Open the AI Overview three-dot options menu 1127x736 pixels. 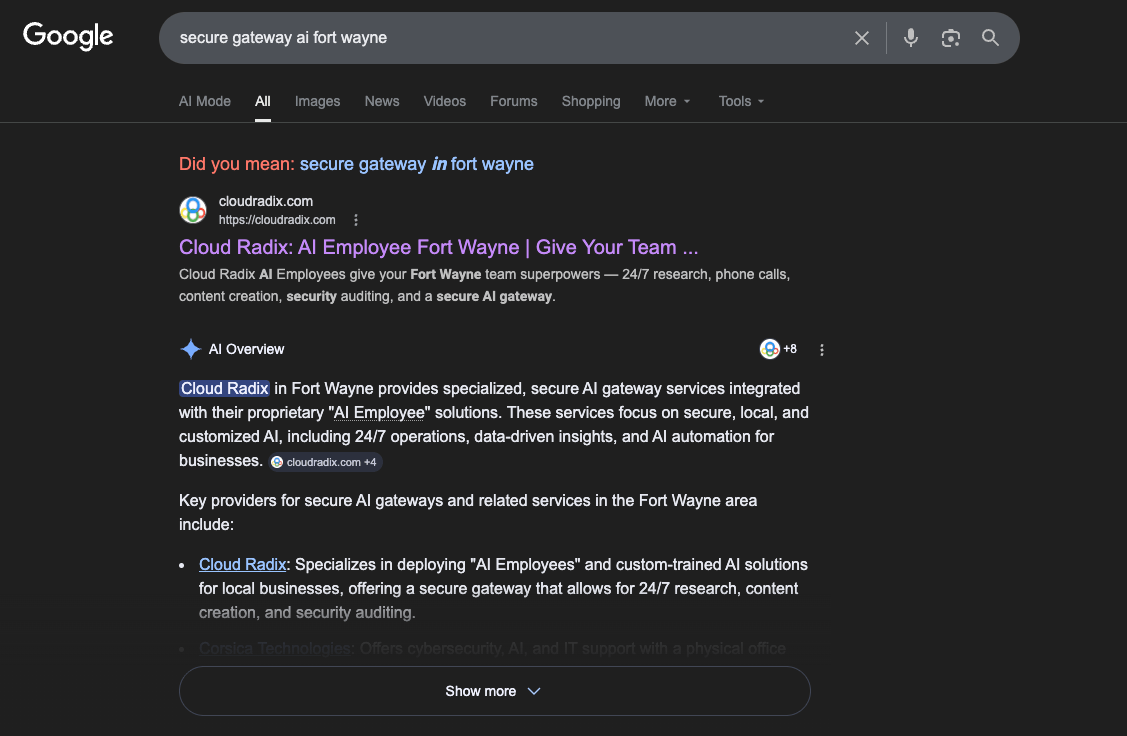click(x=821, y=348)
